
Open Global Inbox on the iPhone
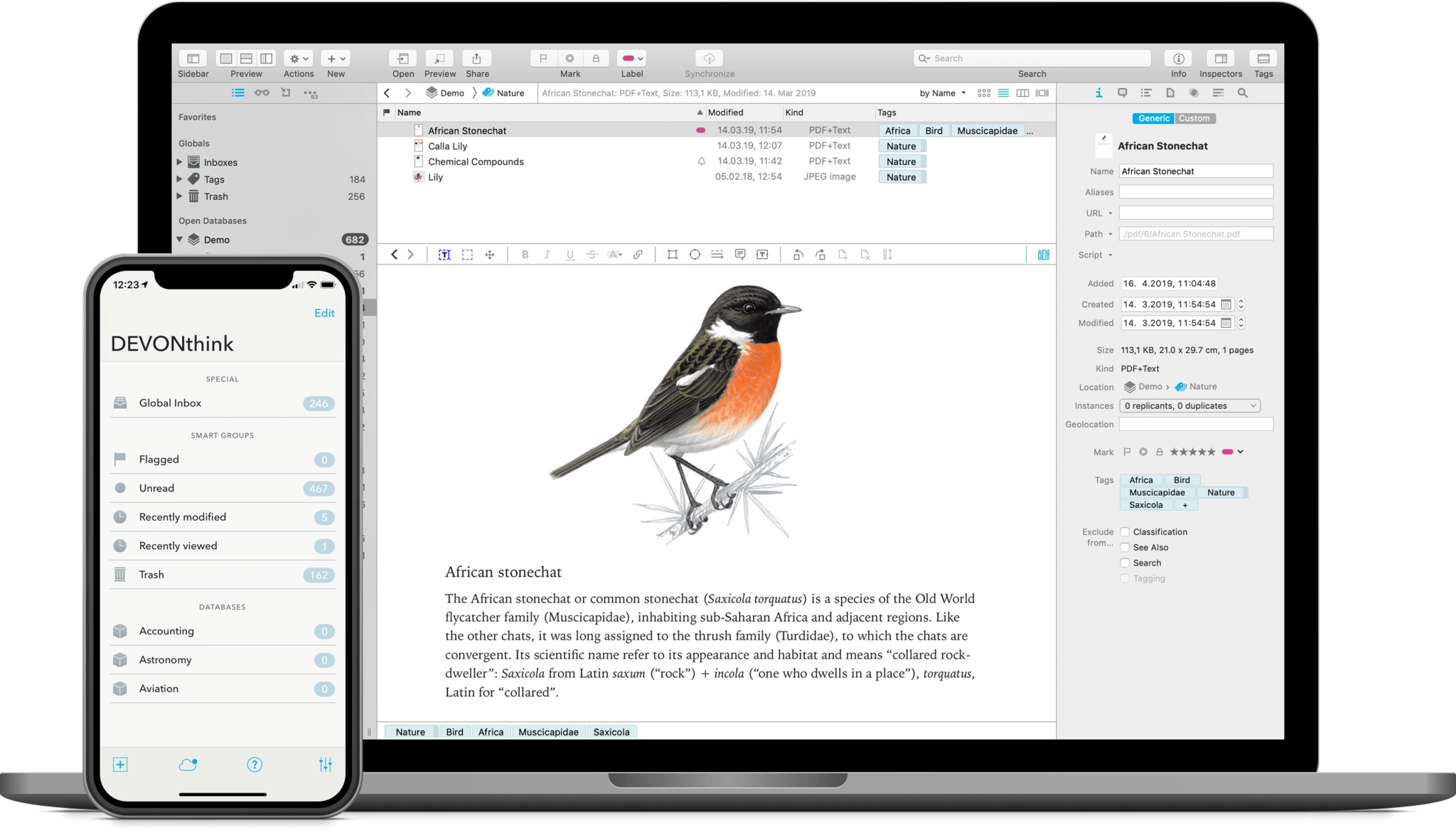click(x=223, y=403)
